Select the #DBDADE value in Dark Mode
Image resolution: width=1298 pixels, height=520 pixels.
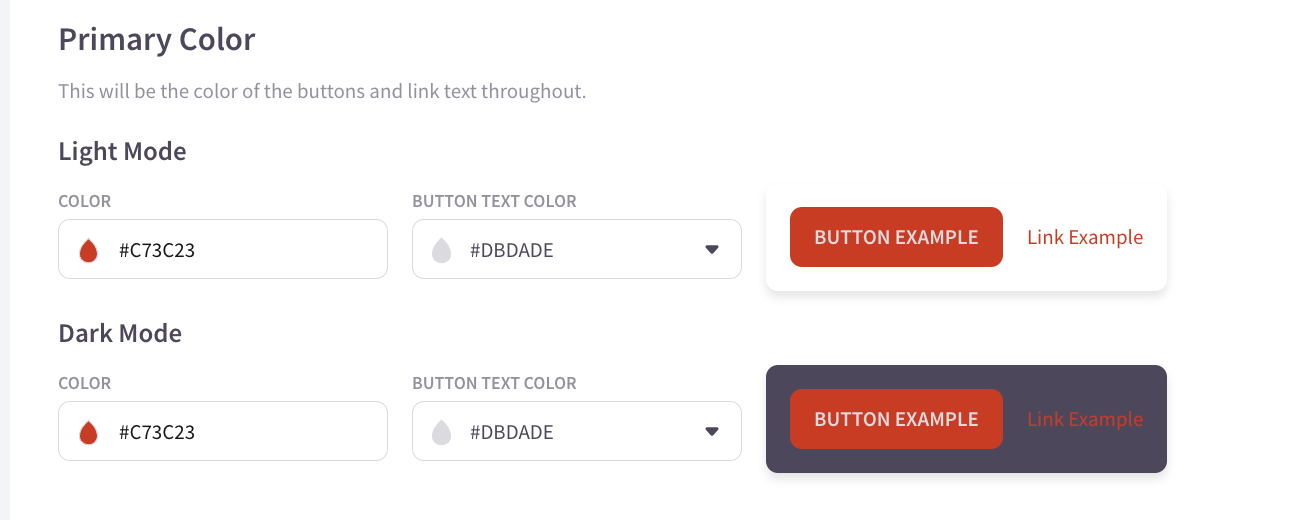pyautogui.click(x=511, y=432)
